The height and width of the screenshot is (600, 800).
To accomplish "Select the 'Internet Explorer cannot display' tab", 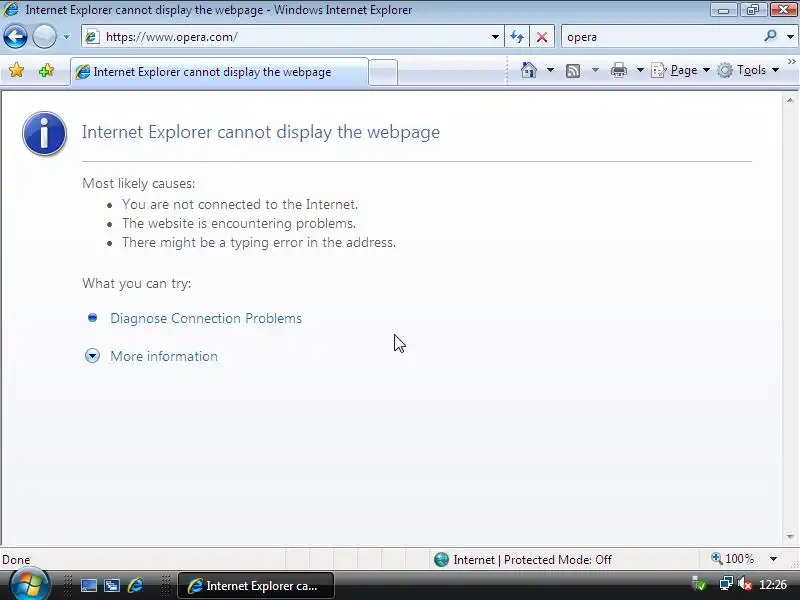I will pyautogui.click(x=219, y=72).
